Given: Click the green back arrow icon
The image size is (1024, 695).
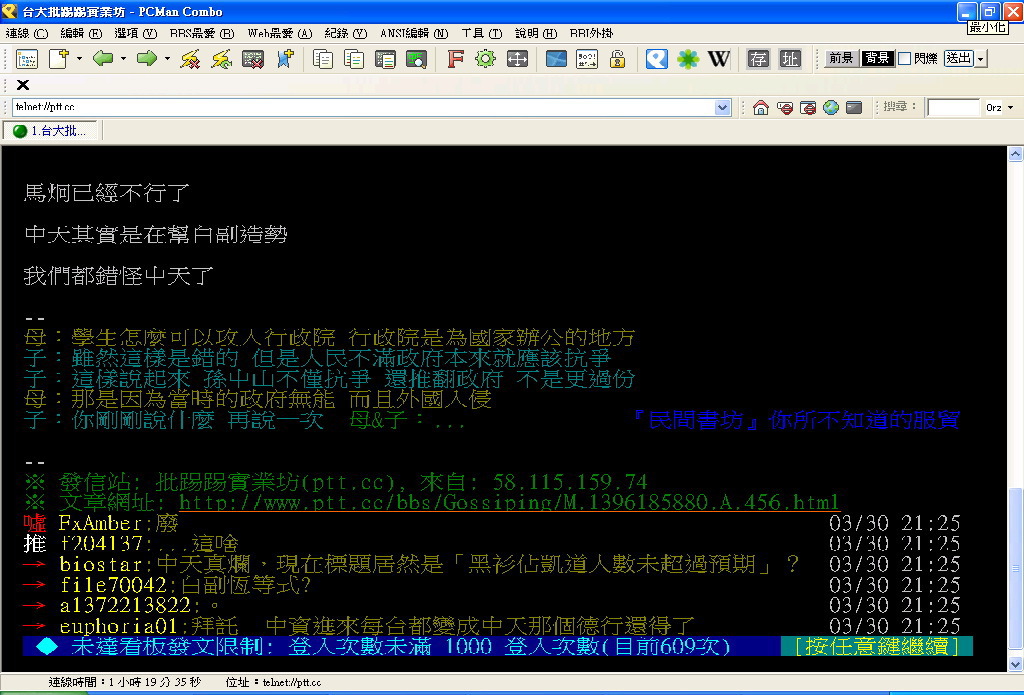Looking at the screenshot, I should [102, 59].
